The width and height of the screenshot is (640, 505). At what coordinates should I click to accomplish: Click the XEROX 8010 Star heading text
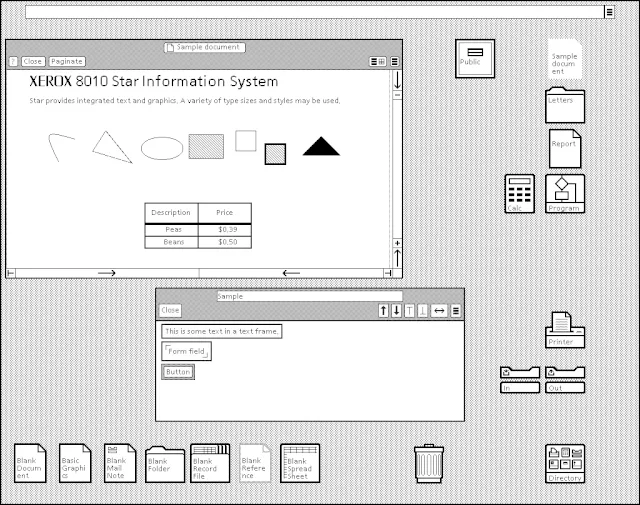click(x=153, y=81)
